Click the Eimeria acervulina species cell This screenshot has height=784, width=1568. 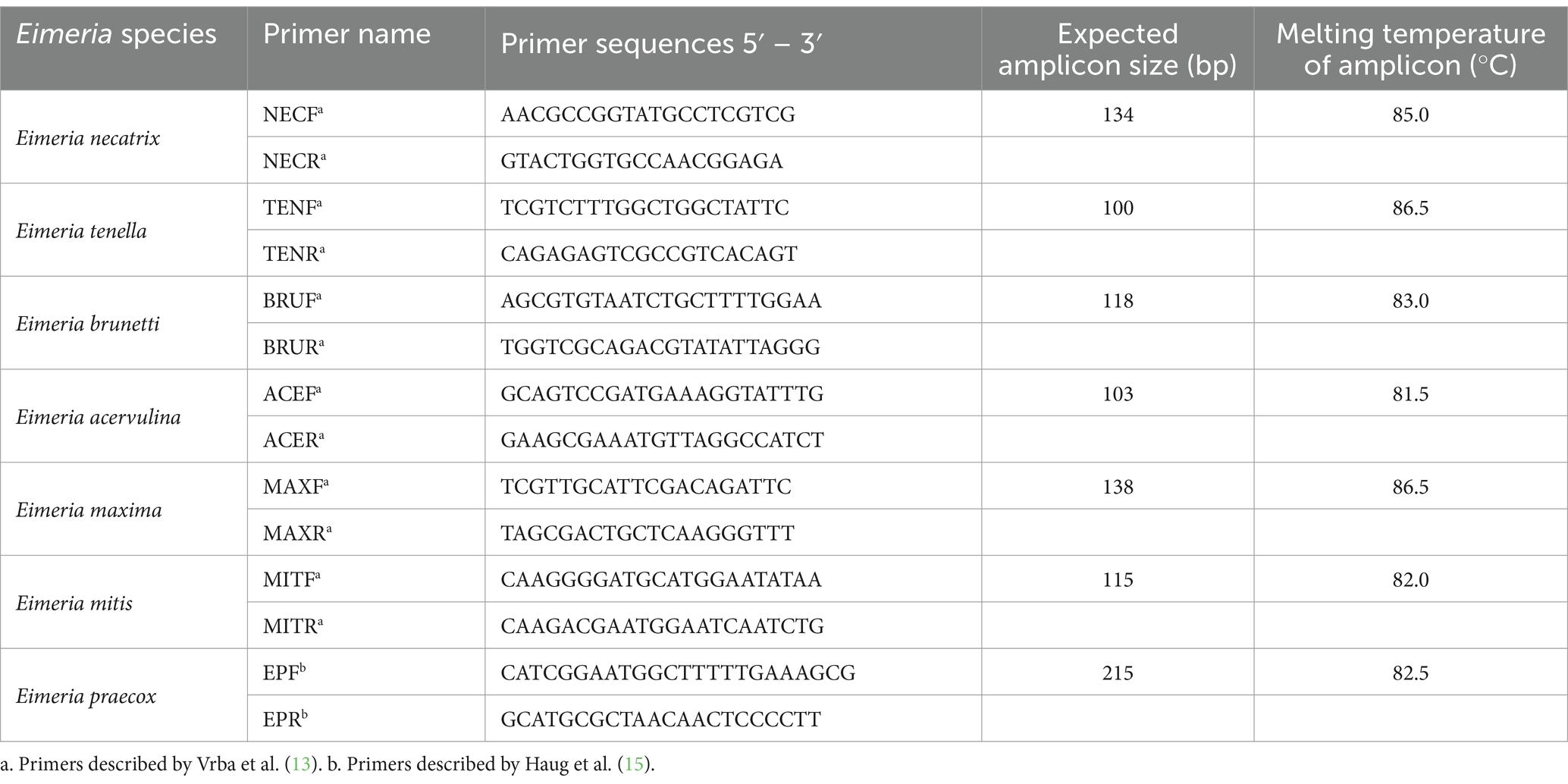pyautogui.click(x=124, y=416)
